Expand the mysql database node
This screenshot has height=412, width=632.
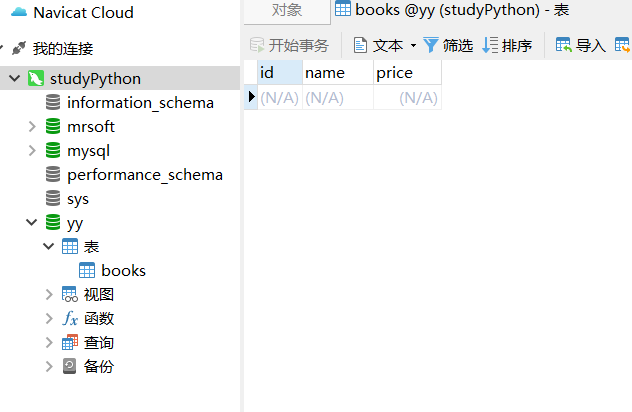(32, 150)
